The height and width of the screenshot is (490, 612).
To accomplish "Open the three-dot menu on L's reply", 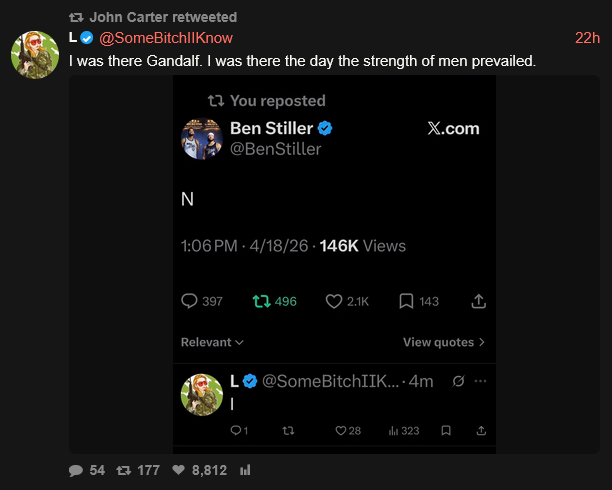I will [x=481, y=381].
